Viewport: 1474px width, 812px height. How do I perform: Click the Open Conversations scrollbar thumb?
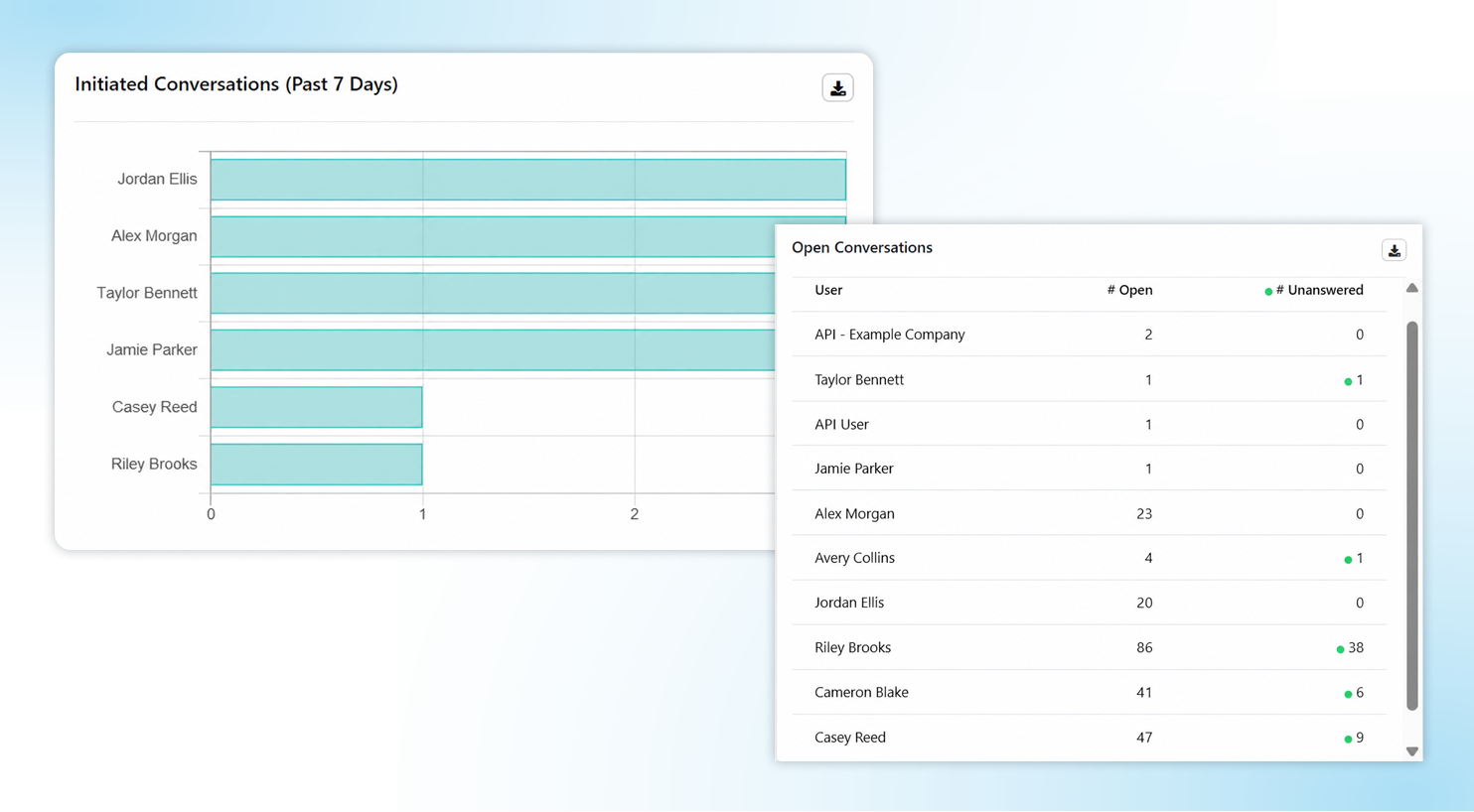[1411, 516]
